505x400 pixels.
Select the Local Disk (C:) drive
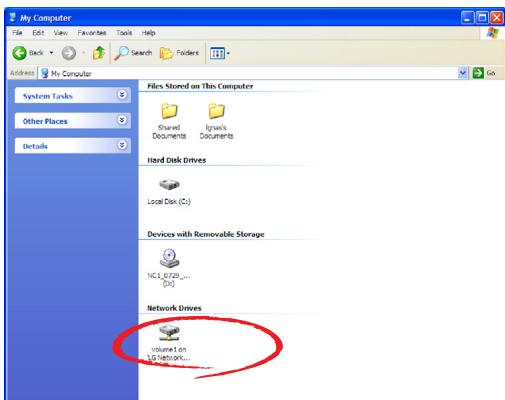click(169, 192)
